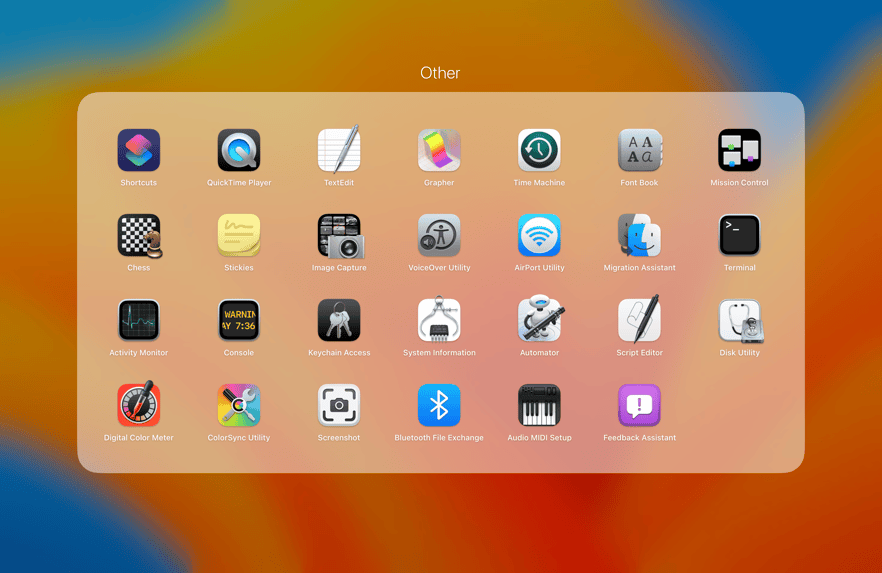This screenshot has height=573, width=882.
Task: Open Mission Control icon
Action: (739, 150)
